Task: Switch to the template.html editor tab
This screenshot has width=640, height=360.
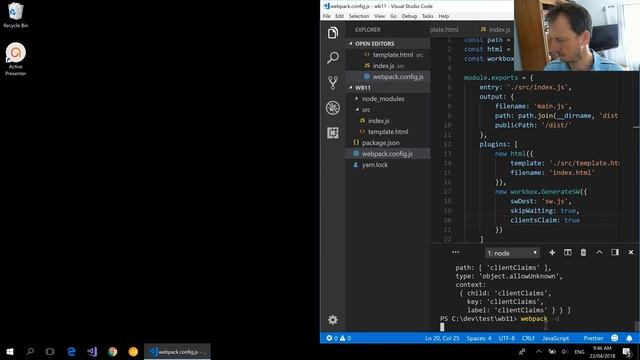Action: coord(444,30)
